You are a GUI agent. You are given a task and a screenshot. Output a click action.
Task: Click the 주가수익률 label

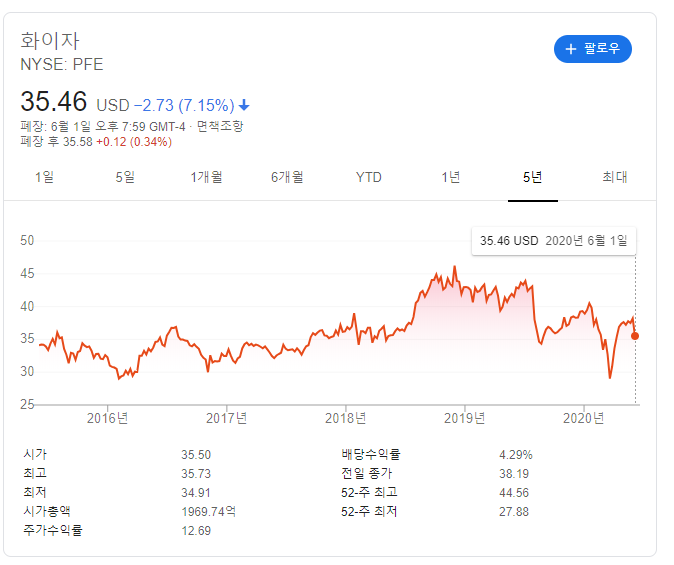click(x=52, y=530)
